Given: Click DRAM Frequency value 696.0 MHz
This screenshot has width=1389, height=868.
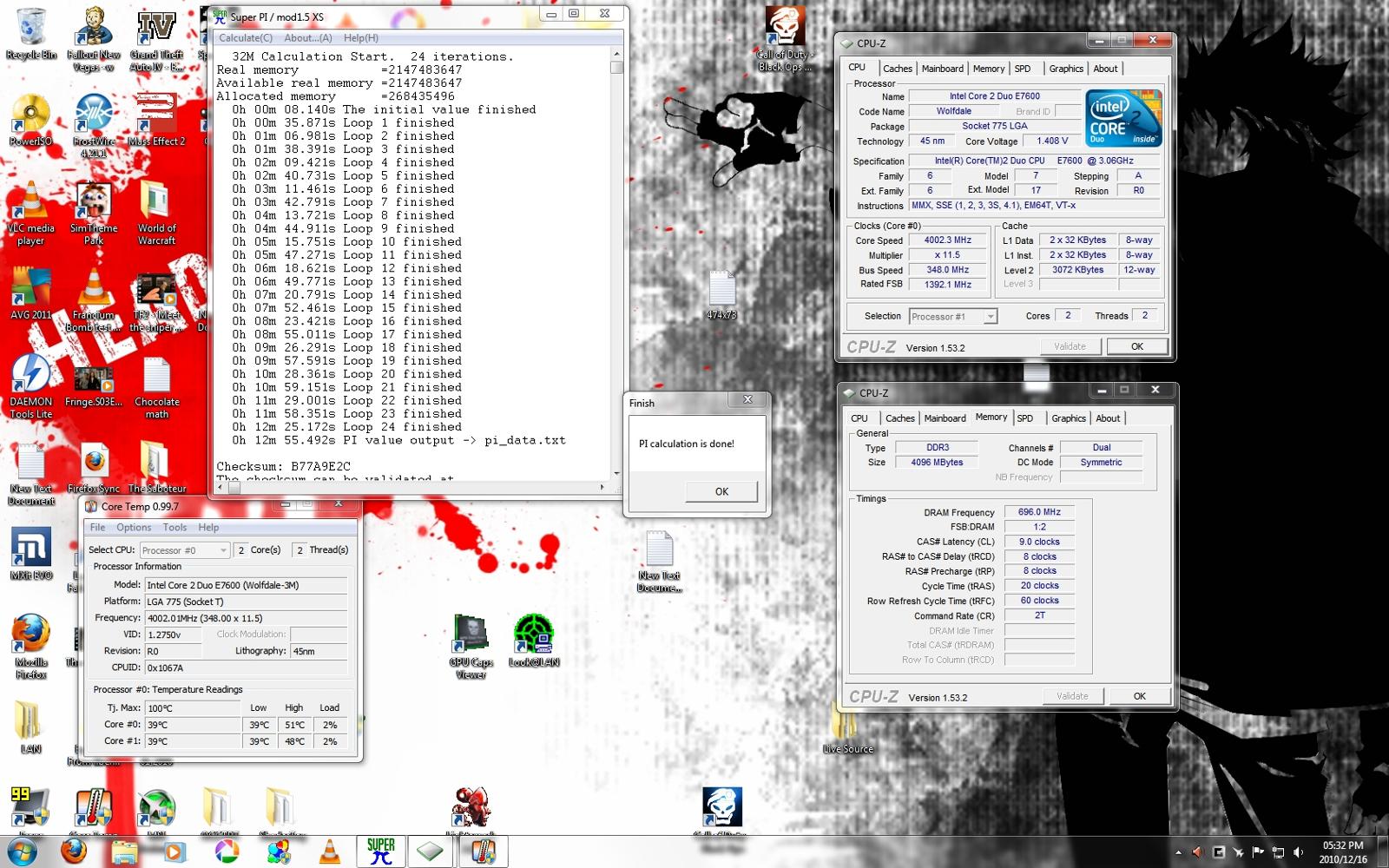Looking at the screenshot, I should pyautogui.click(x=1039, y=512).
